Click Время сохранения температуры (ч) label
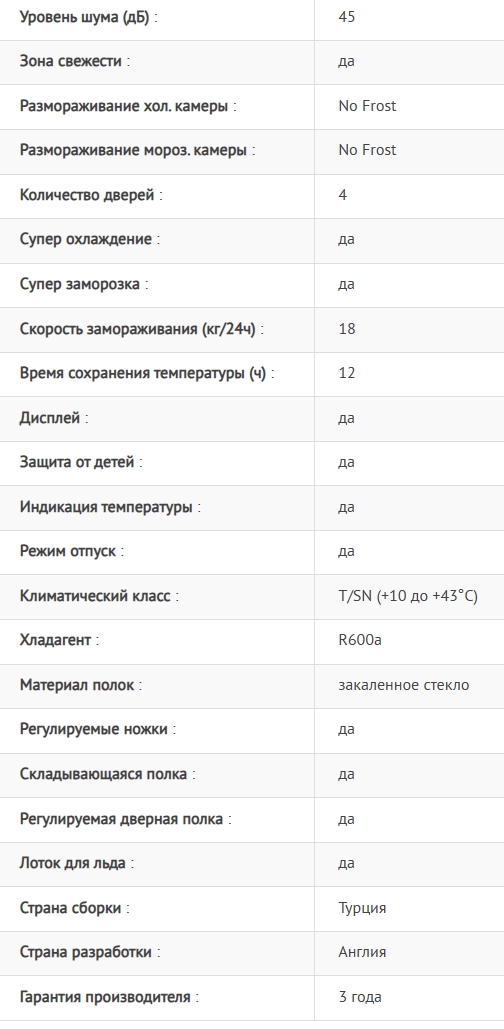 point(147,373)
